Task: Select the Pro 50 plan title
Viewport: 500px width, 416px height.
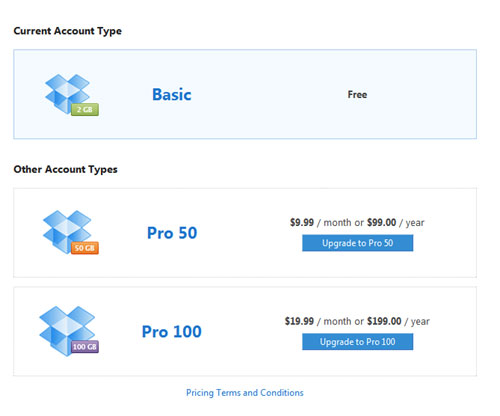Action: point(172,233)
